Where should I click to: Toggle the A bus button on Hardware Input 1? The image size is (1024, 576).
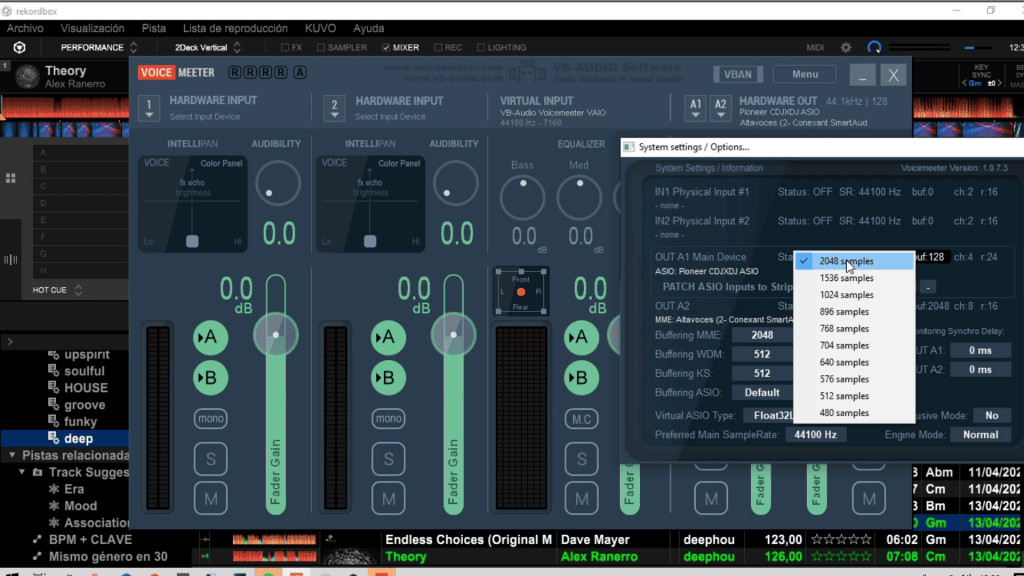[x=210, y=338]
